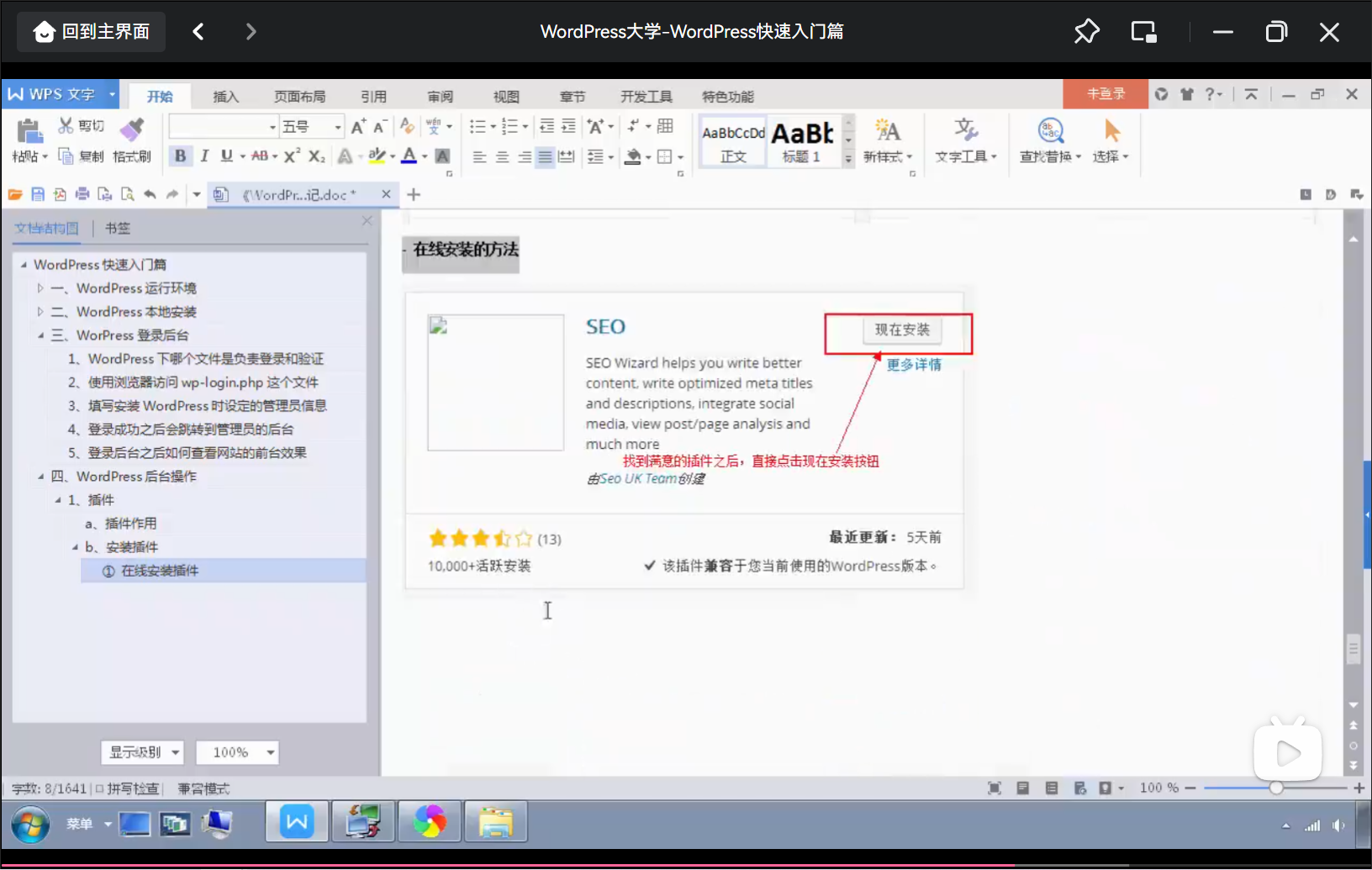Select the 格式刷 format painter
The height and width of the screenshot is (870, 1372).
pos(132,140)
